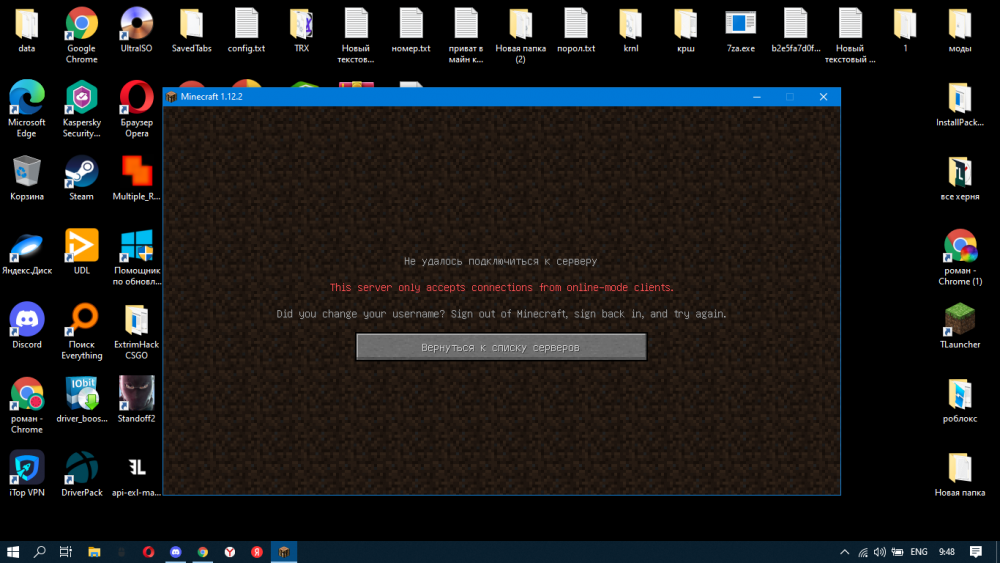Viewport: 1000px width, 563px height.
Task: Launch the Standoff2 desktop shortcut
Action: pos(136,400)
